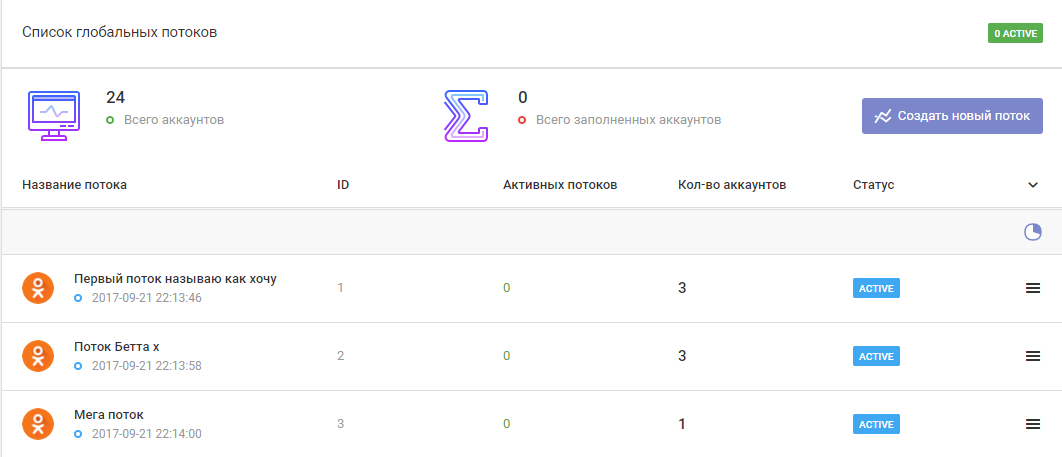Click Odnoklassniki icon of first stream
The height and width of the screenshot is (457, 1062).
click(x=38, y=288)
